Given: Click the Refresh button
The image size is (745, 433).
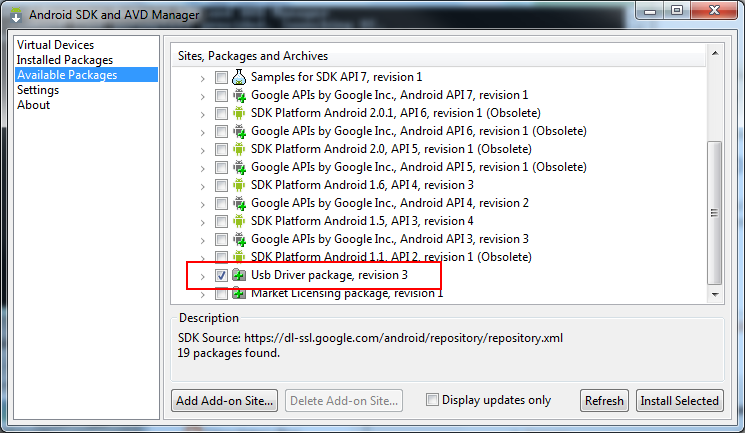Looking at the screenshot, I should [x=604, y=401].
